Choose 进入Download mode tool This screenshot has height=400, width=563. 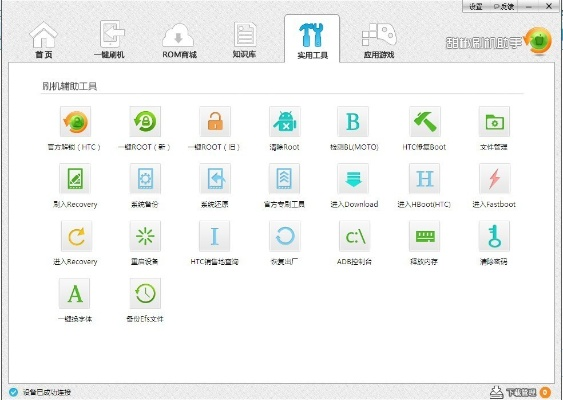353,179
